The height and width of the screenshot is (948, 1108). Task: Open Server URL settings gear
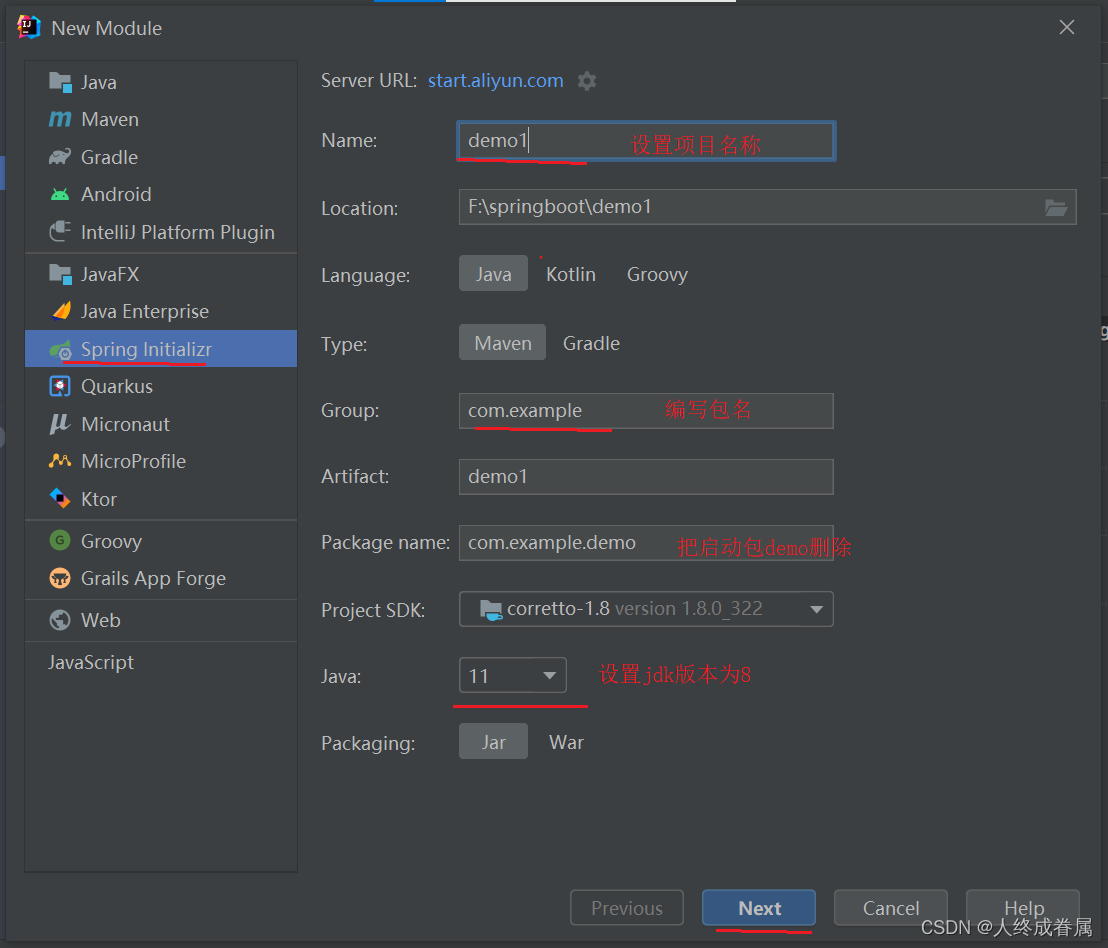coord(587,81)
